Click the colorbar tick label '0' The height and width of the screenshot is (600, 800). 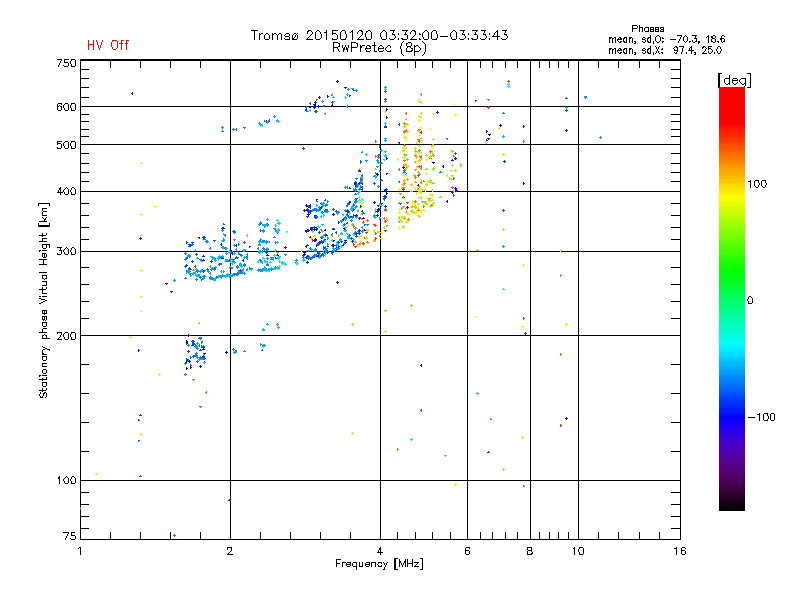(750, 301)
